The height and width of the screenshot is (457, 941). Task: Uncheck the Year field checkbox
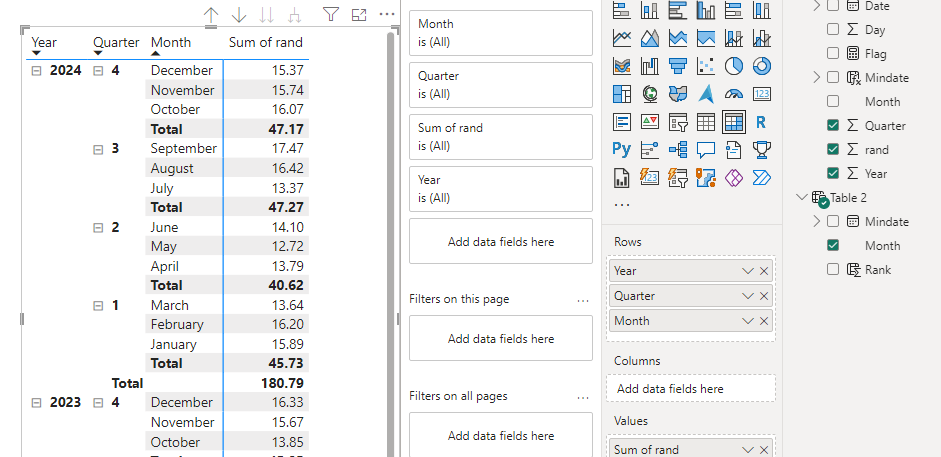point(833,173)
